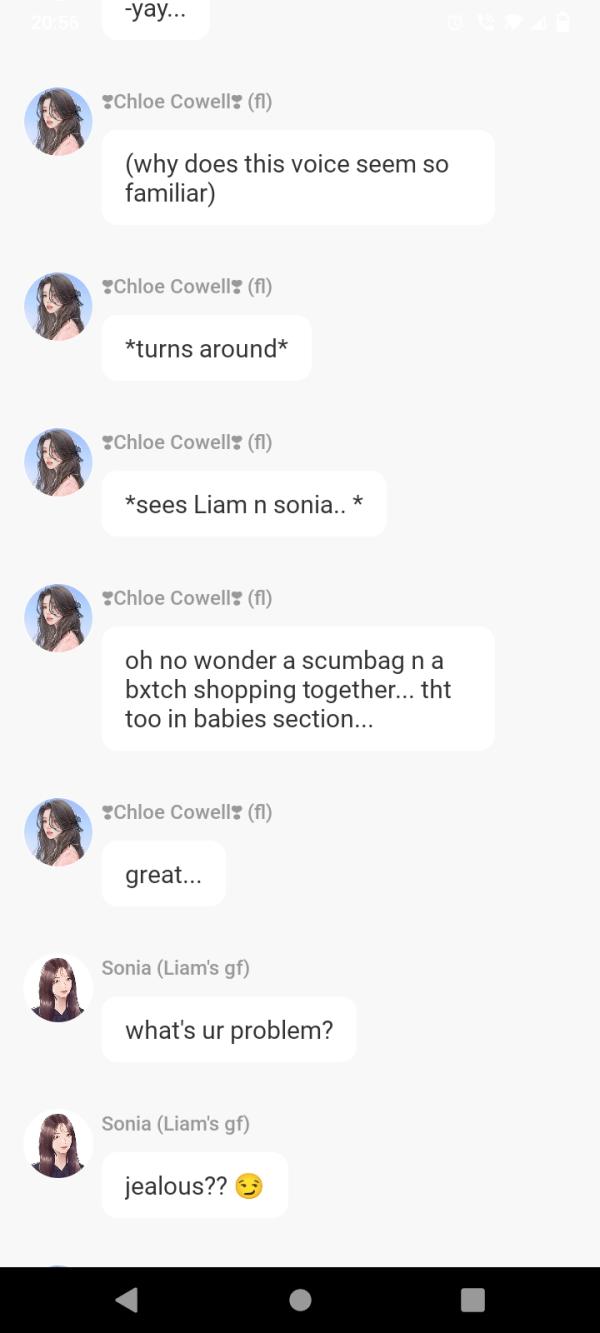Open Sonia (Liam's gf) name above "jealous??"

click(175, 1124)
